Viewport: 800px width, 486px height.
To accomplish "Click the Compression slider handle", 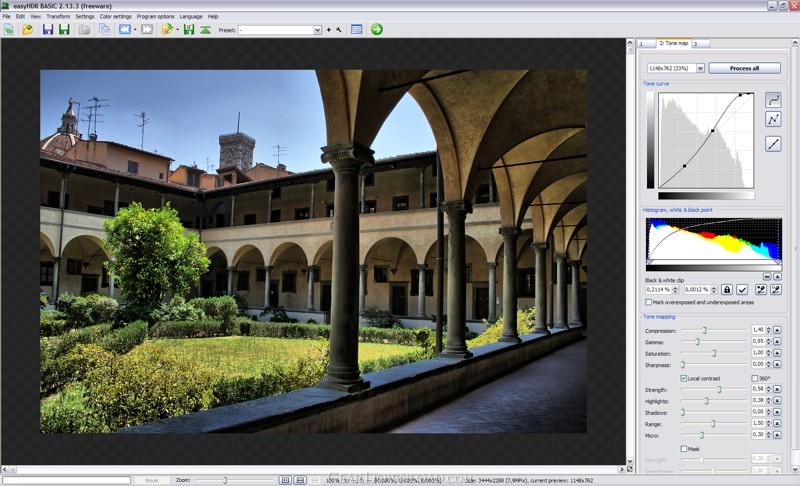I will (x=704, y=330).
